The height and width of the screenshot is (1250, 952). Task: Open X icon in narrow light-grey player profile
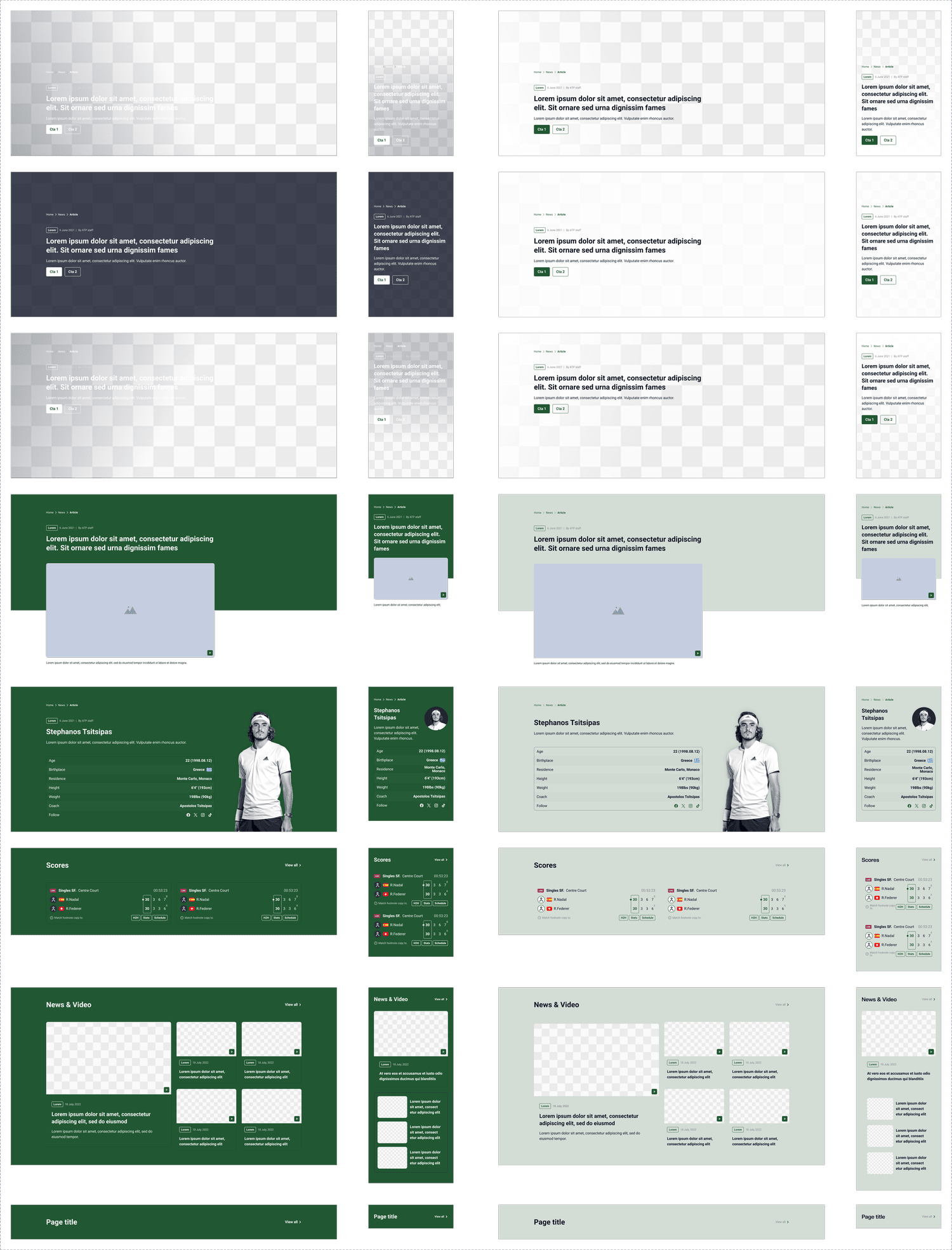tap(916, 806)
